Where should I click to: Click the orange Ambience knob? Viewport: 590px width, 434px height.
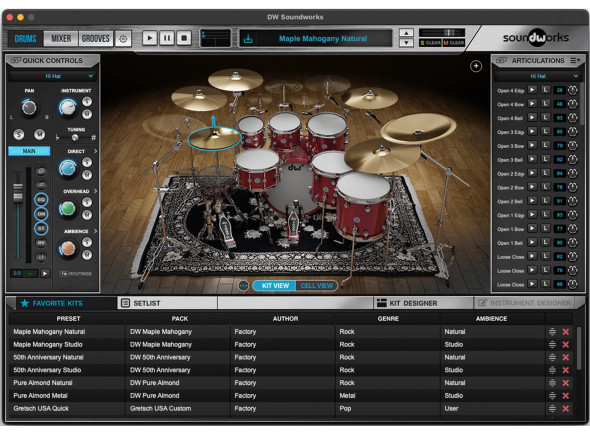[67, 249]
